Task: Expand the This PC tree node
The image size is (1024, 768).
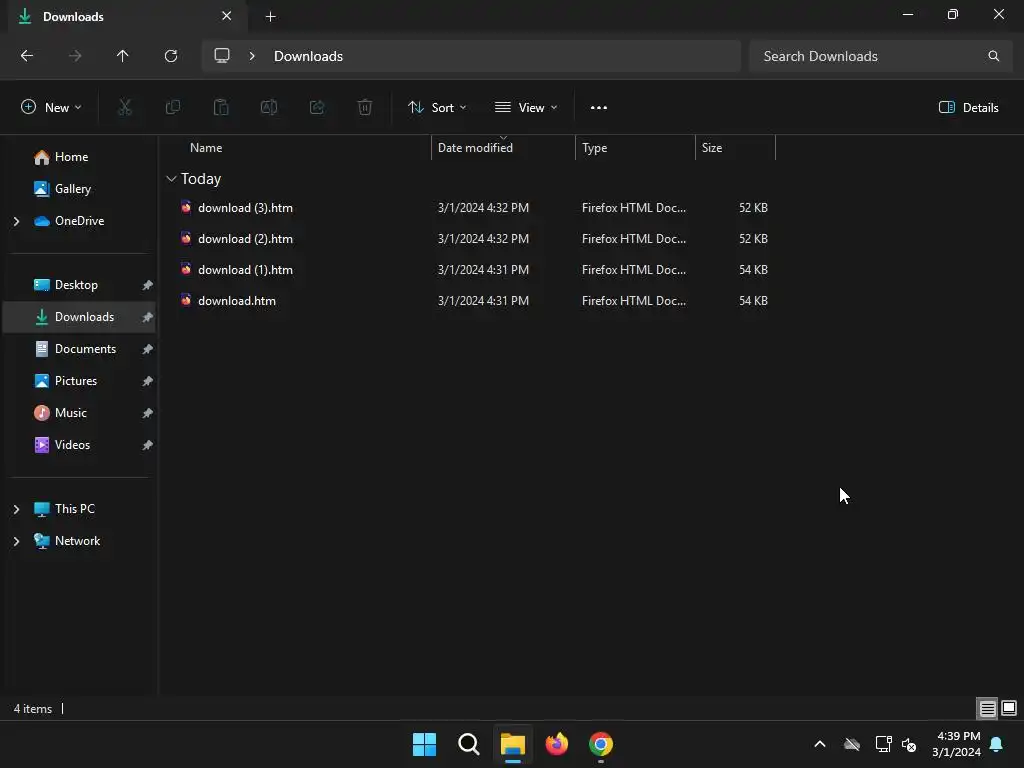Action: coord(16,509)
